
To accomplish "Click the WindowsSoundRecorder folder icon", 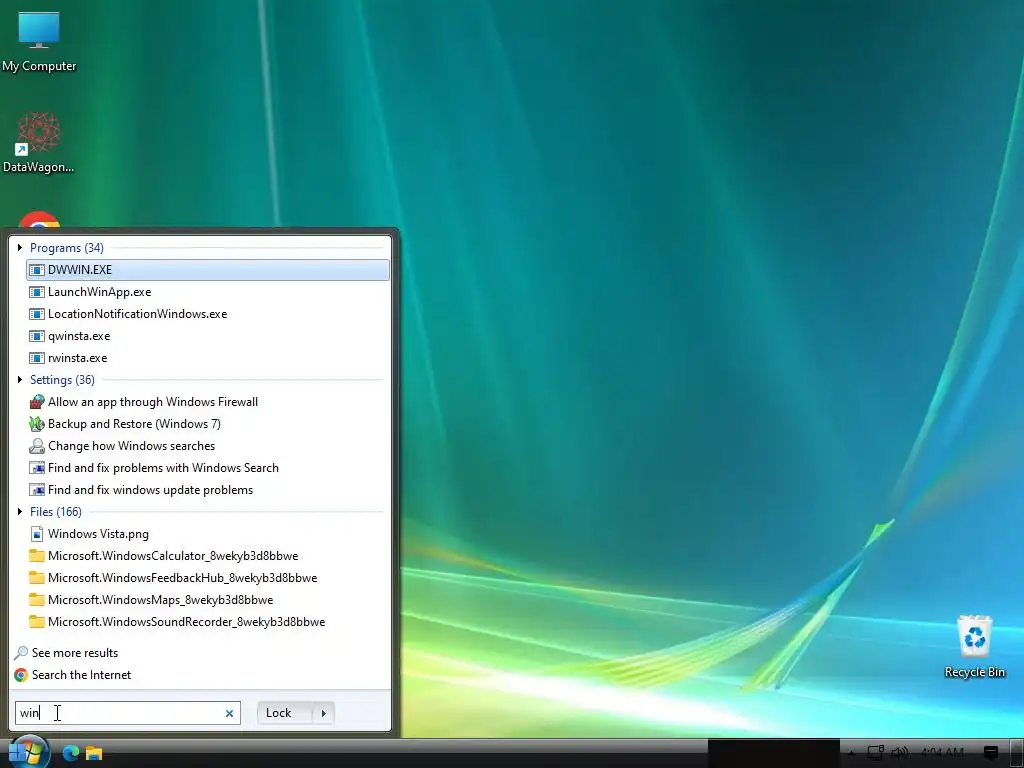I will click(37, 622).
